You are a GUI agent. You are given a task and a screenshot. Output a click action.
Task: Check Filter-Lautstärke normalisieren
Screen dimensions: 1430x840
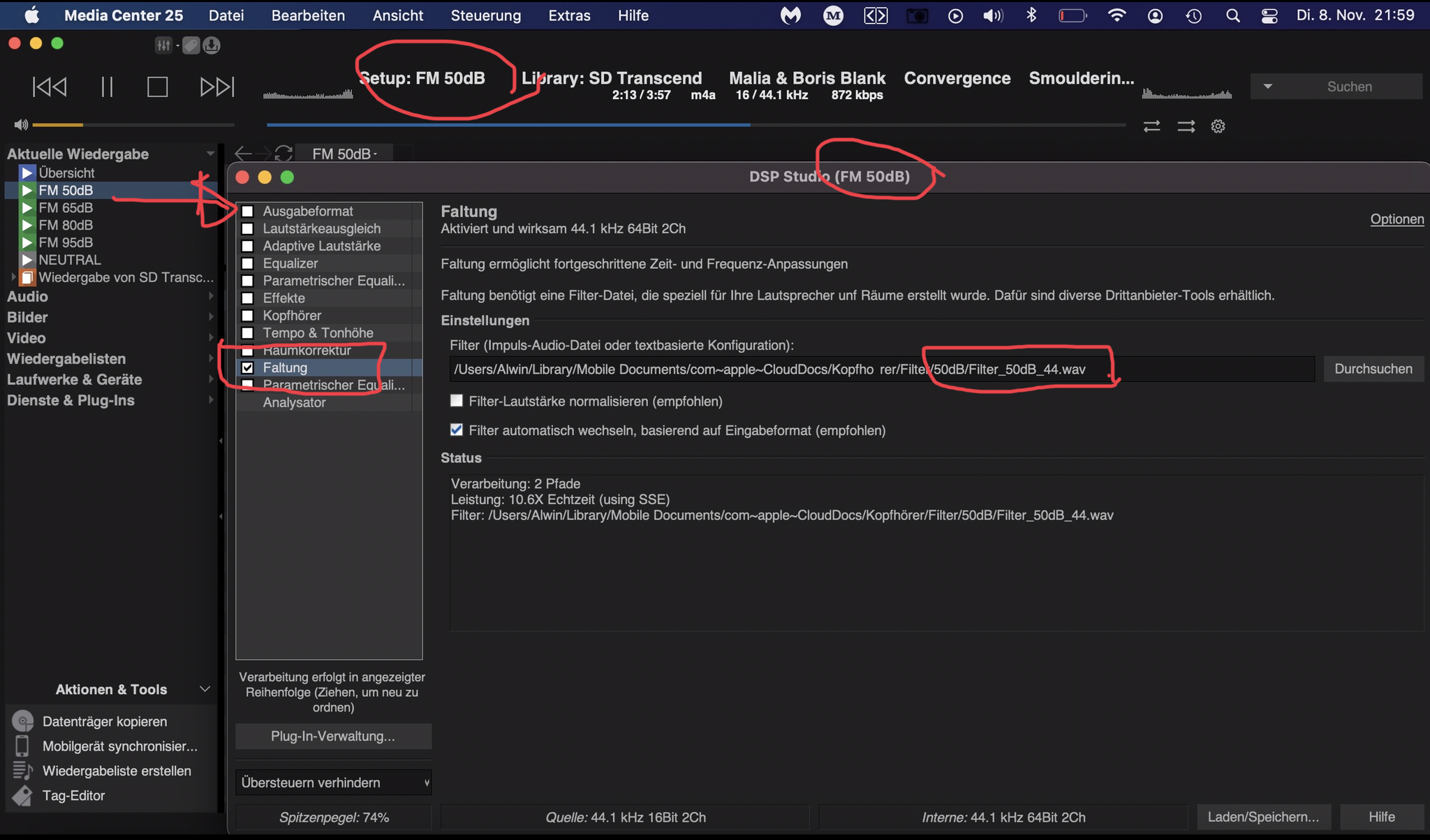tap(457, 401)
